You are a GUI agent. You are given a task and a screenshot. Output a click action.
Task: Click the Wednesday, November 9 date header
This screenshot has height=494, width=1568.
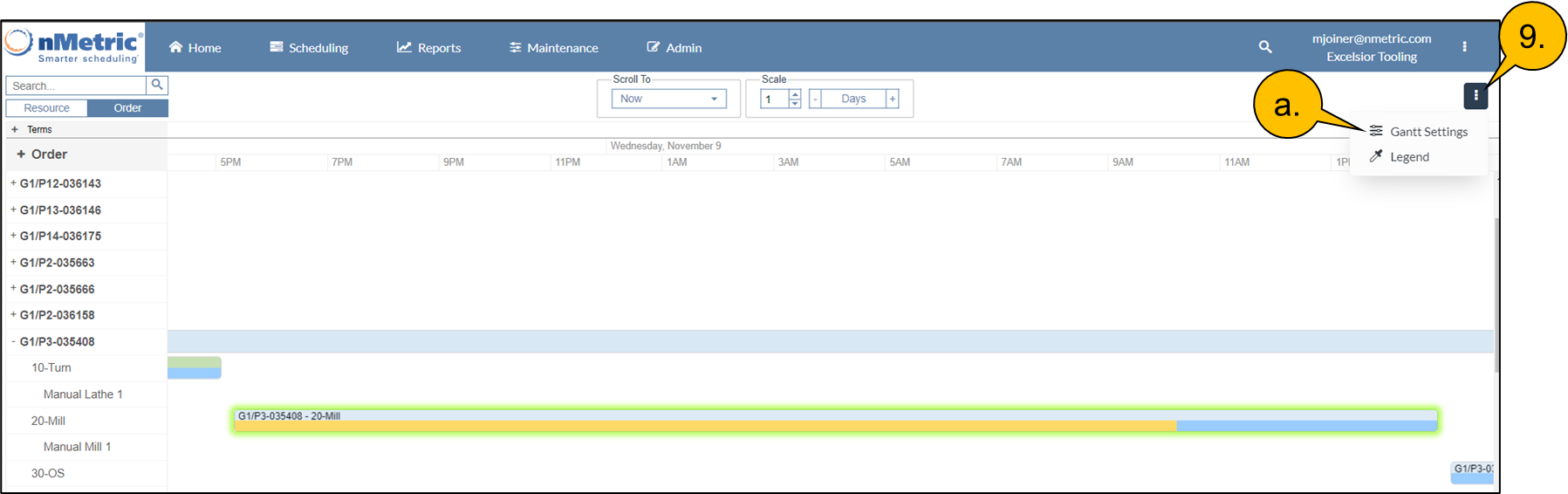(666, 146)
